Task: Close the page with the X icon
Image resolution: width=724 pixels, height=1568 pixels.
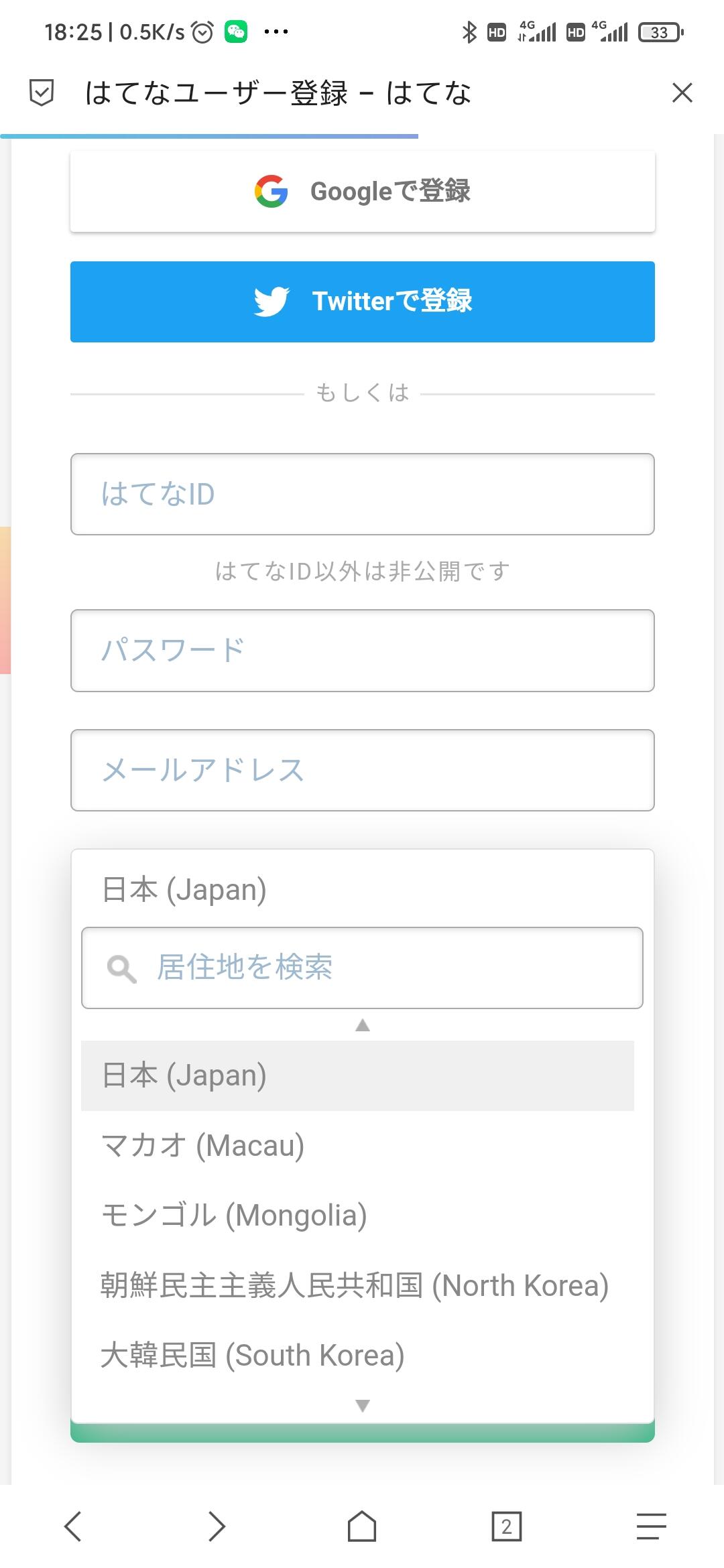Action: (682, 92)
